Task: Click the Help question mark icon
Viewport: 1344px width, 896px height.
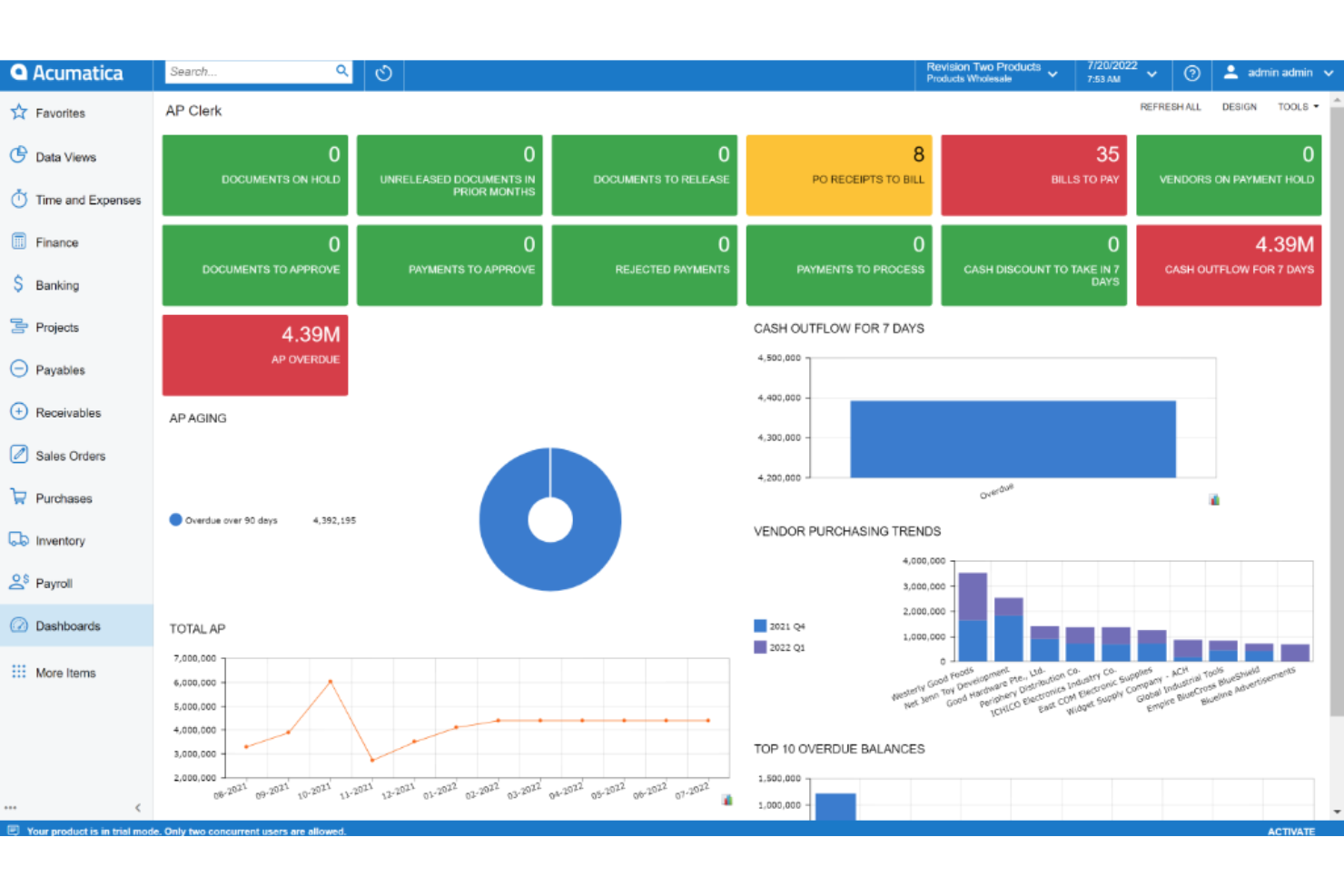Action: (1192, 74)
